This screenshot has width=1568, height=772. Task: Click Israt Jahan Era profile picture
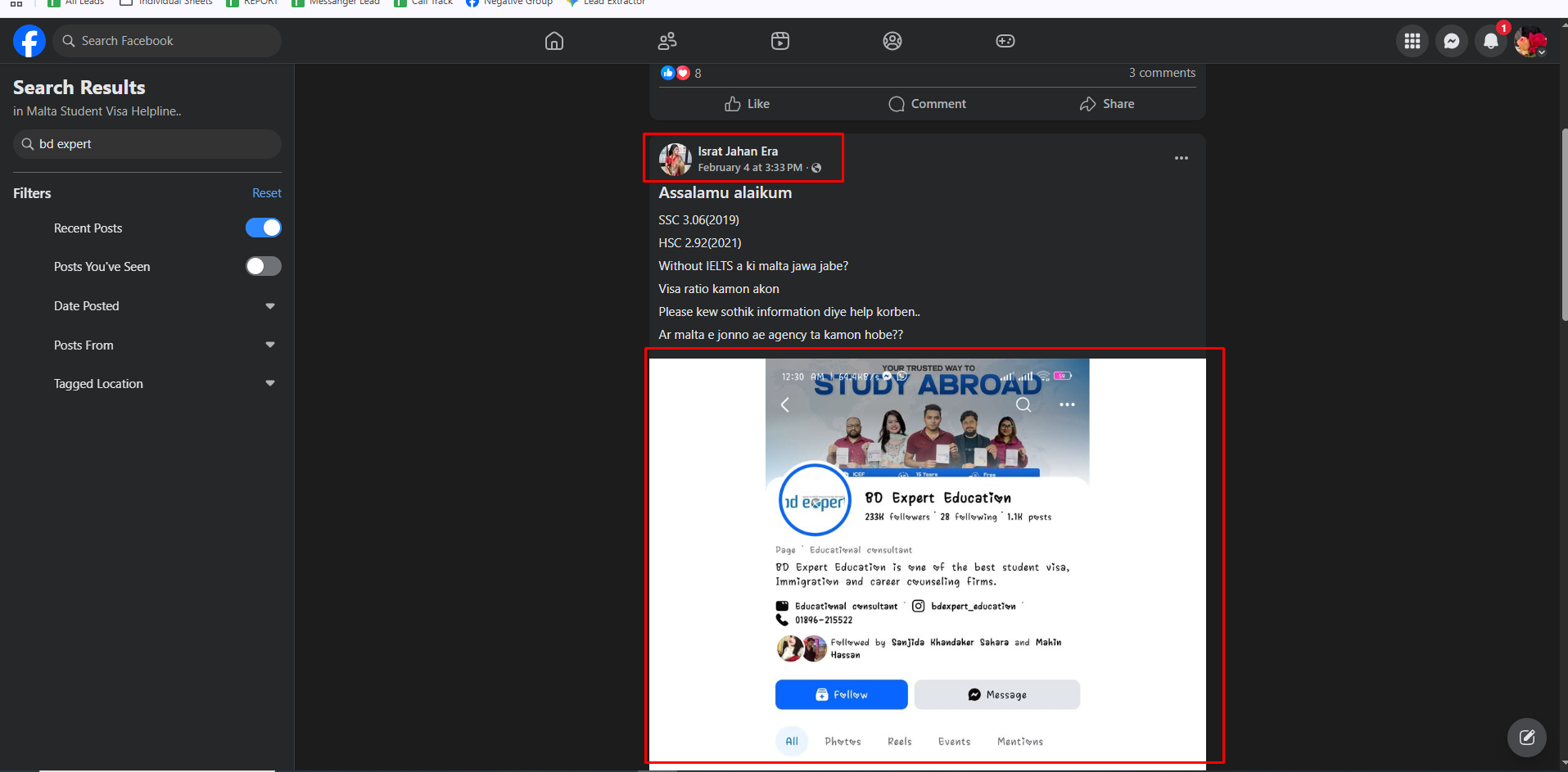[676, 160]
